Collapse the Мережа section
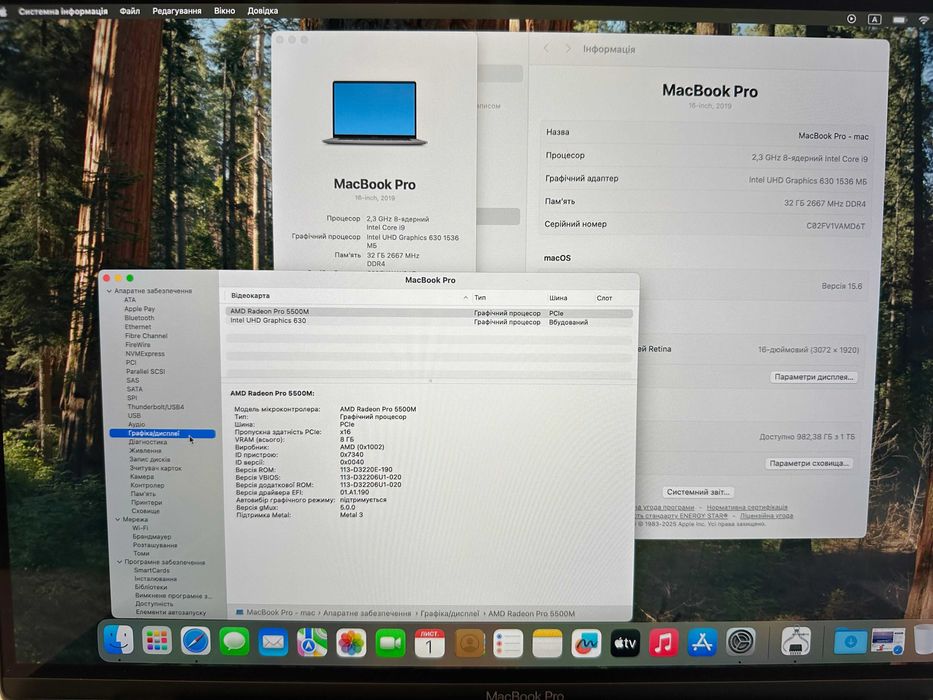This screenshot has height=700, width=933. [x=118, y=520]
